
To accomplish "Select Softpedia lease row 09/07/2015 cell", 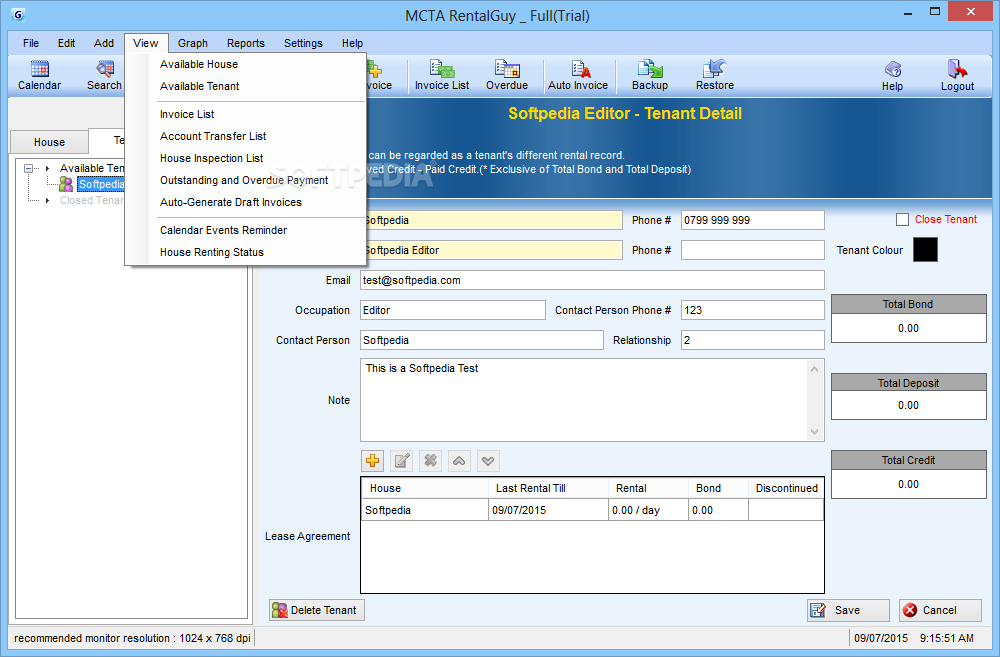I will 548,510.
